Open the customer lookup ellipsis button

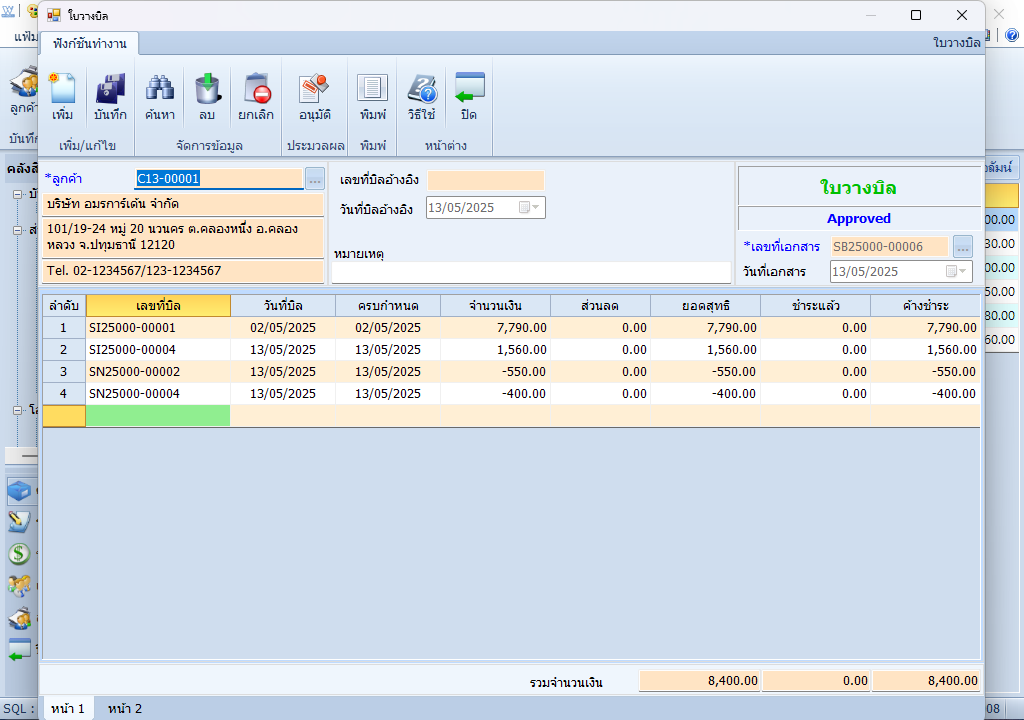point(315,179)
